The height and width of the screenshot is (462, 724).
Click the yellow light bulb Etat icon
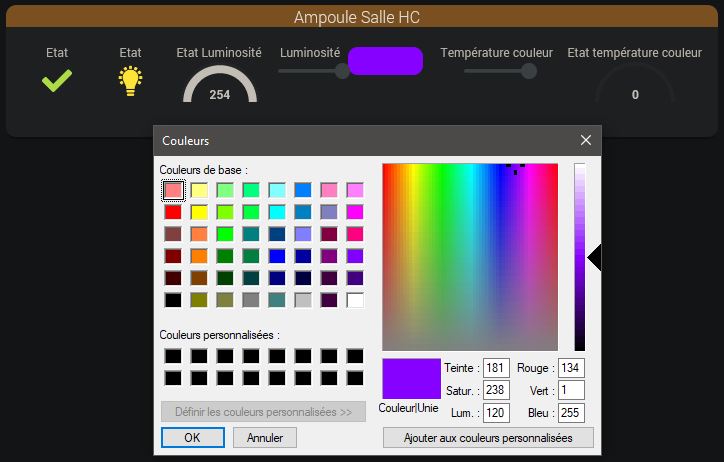pyautogui.click(x=131, y=81)
